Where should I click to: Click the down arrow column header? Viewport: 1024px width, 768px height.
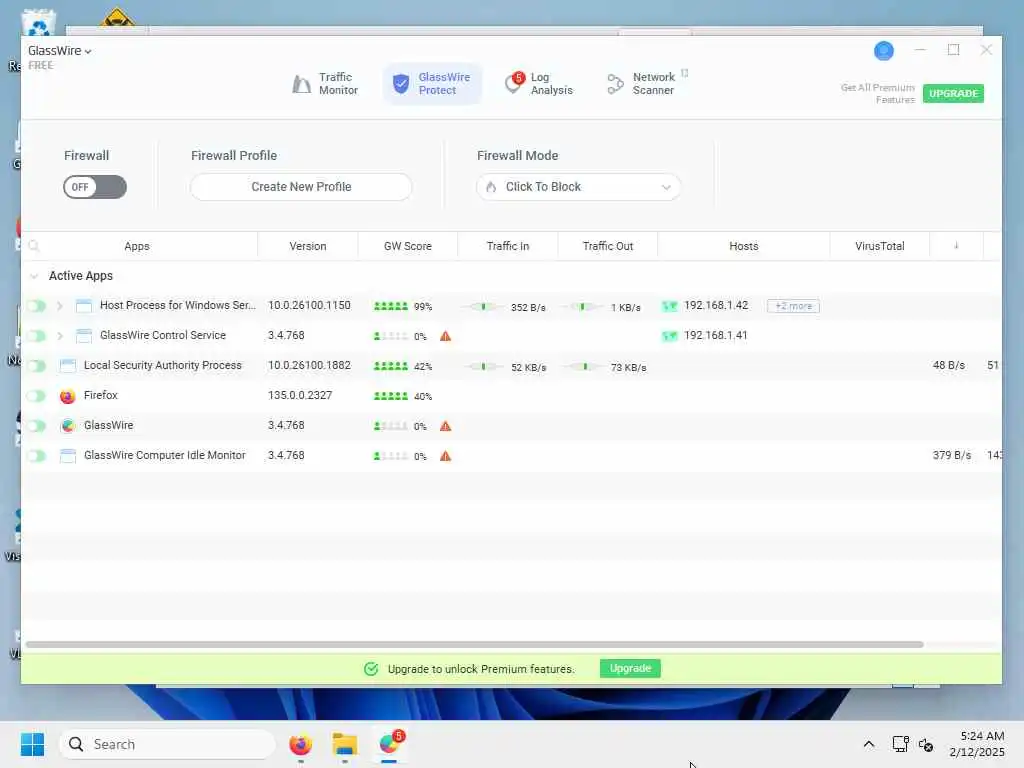point(956,246)
